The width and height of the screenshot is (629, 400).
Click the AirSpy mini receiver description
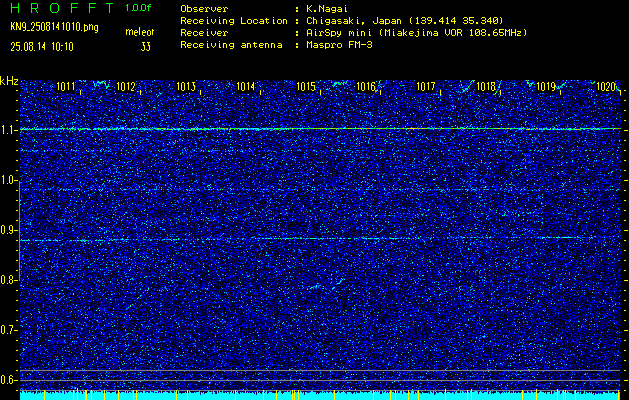tap(416, 33)
